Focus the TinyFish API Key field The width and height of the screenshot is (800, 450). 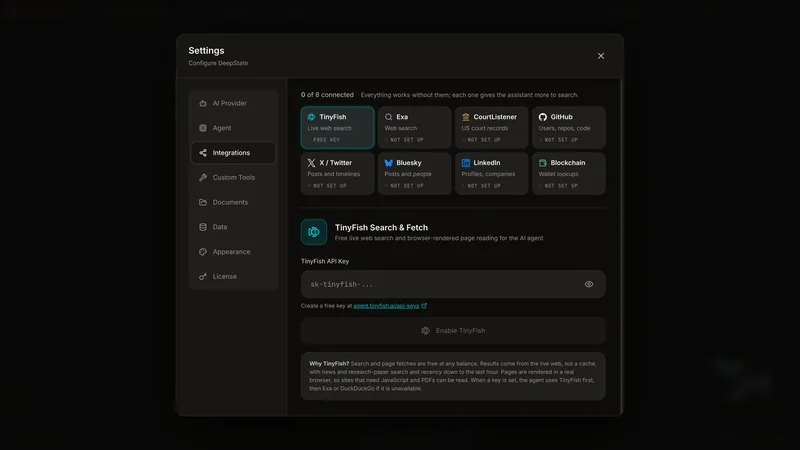click(453, 284)
